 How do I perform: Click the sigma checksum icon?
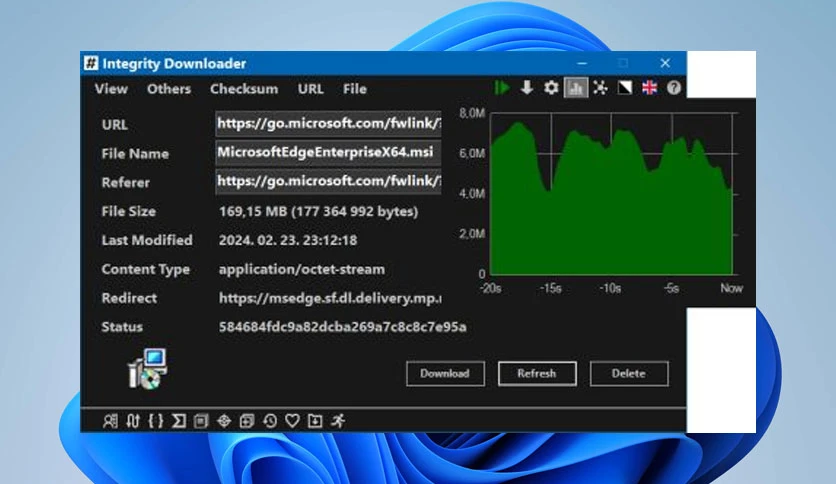(x=179, y=421)
